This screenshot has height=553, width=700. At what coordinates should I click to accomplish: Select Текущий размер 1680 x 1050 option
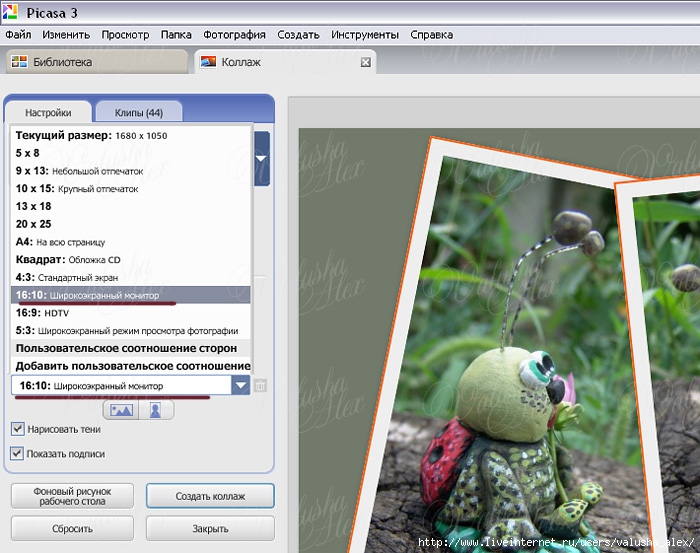click(130, 135)
